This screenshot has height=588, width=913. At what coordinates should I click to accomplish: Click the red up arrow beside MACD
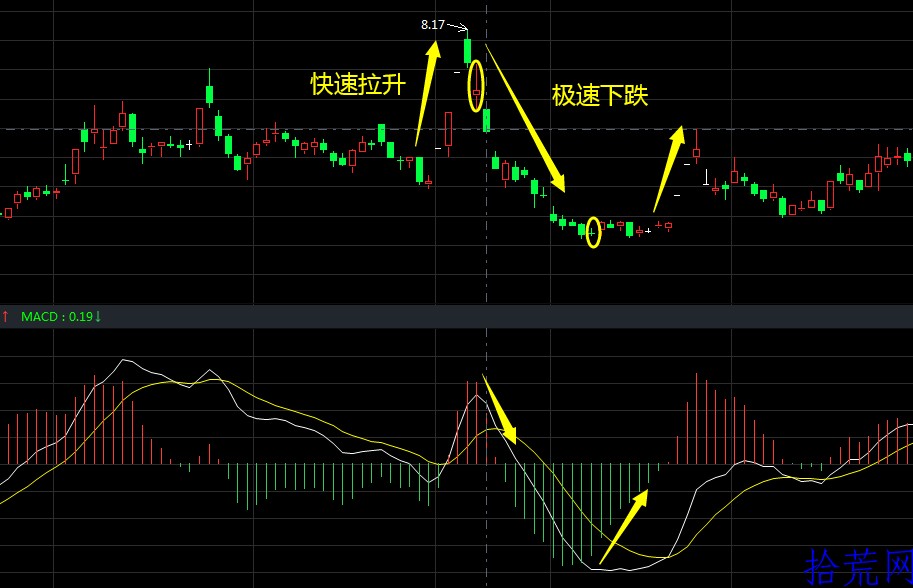point(5,317)
